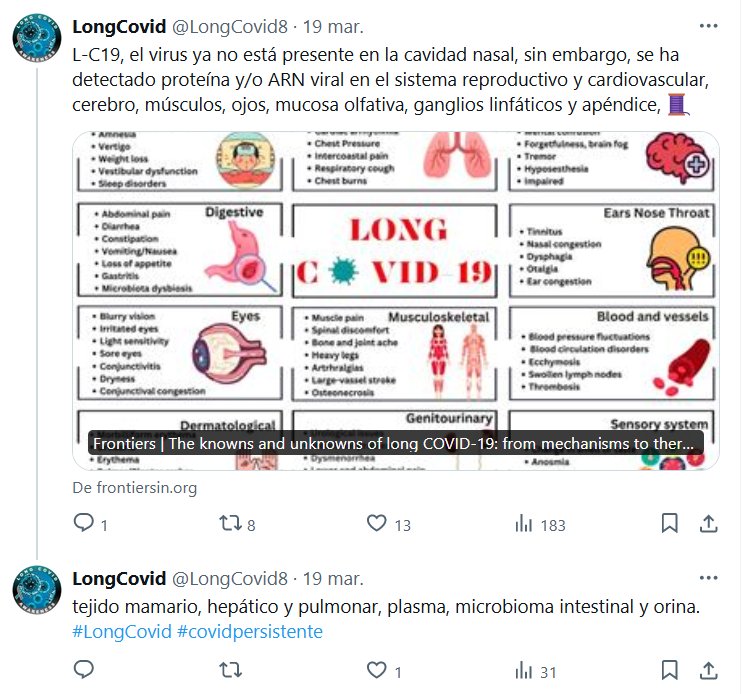Retweet the second tweet
Image resolution: width=746 pixels, height=694 pixels.
(230, 670)
